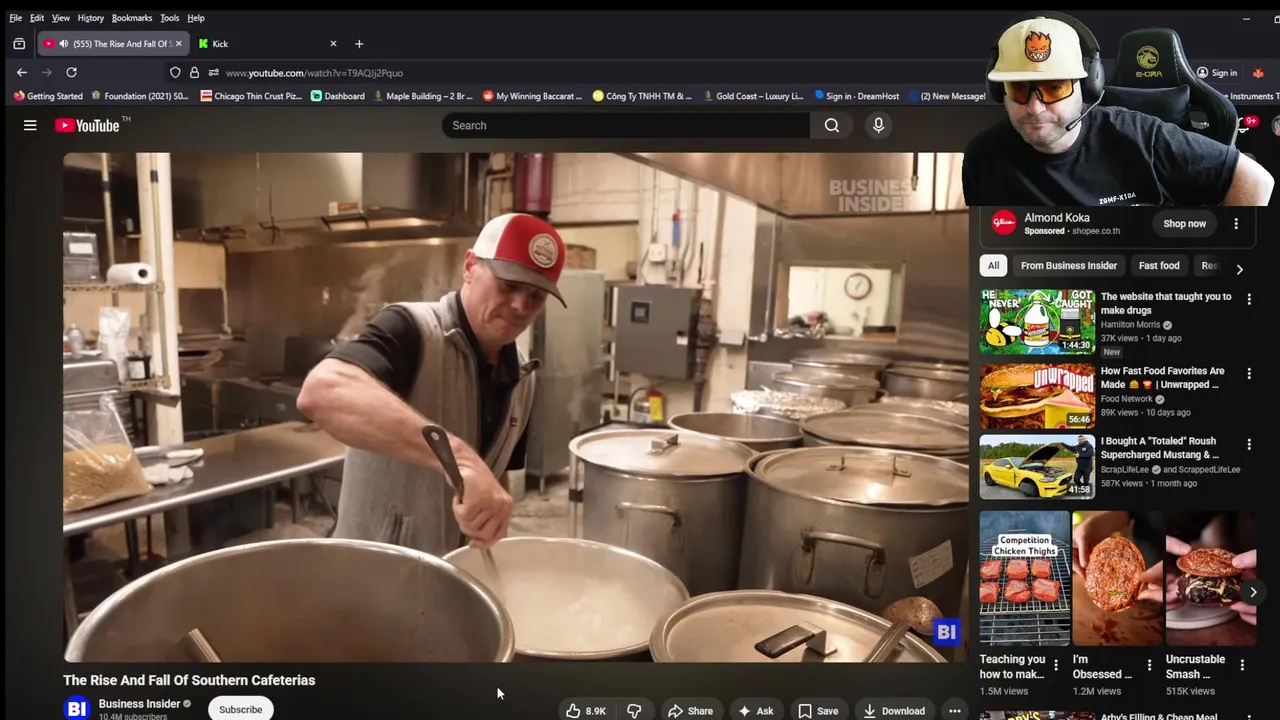Click Shop now on Almond Koka ad
Screen dimensions: 1280x720
(x=1184, y=224)
